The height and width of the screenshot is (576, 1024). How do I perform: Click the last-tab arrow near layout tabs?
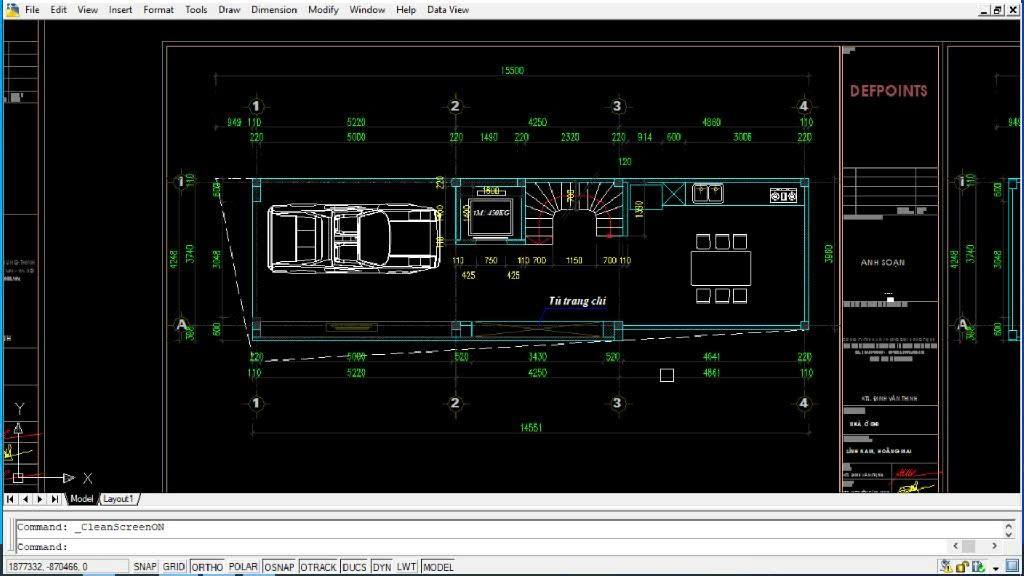52,498
